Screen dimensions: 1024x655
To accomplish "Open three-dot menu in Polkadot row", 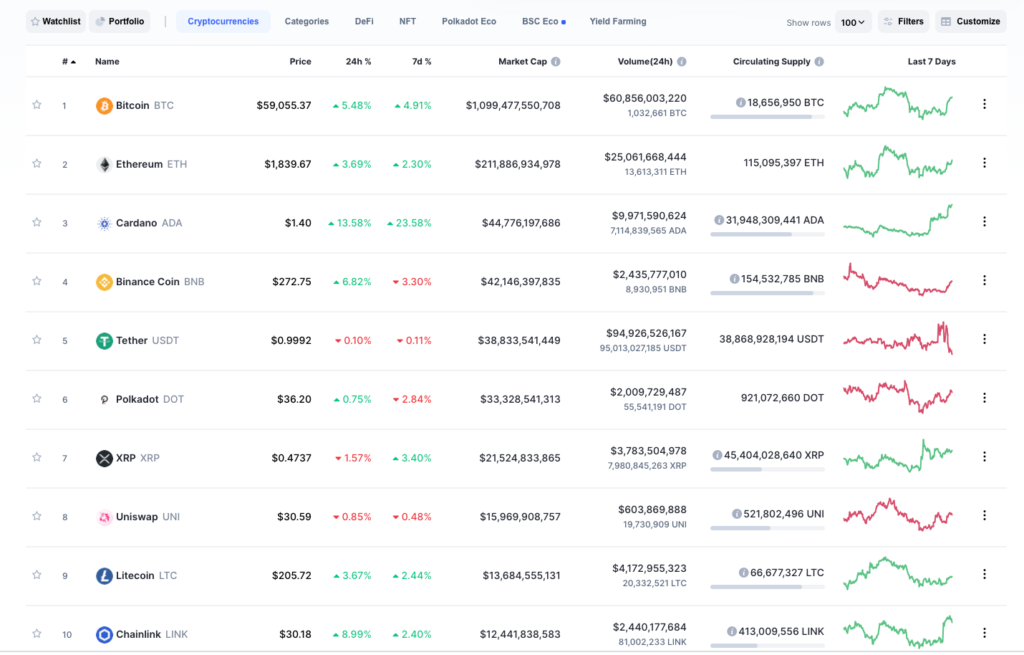I will (x=984, y=398).
